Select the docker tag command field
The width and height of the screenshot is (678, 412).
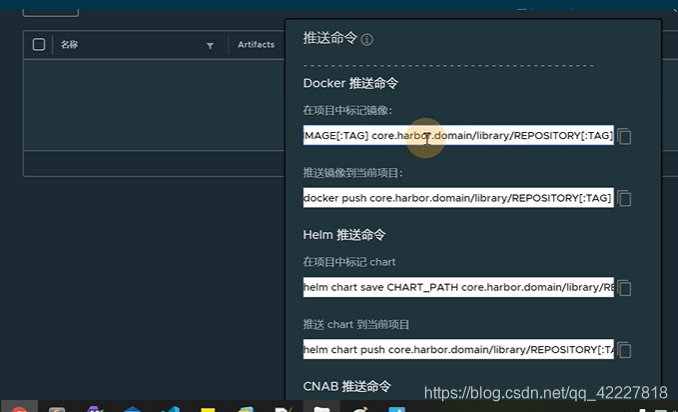coord(458,135)
